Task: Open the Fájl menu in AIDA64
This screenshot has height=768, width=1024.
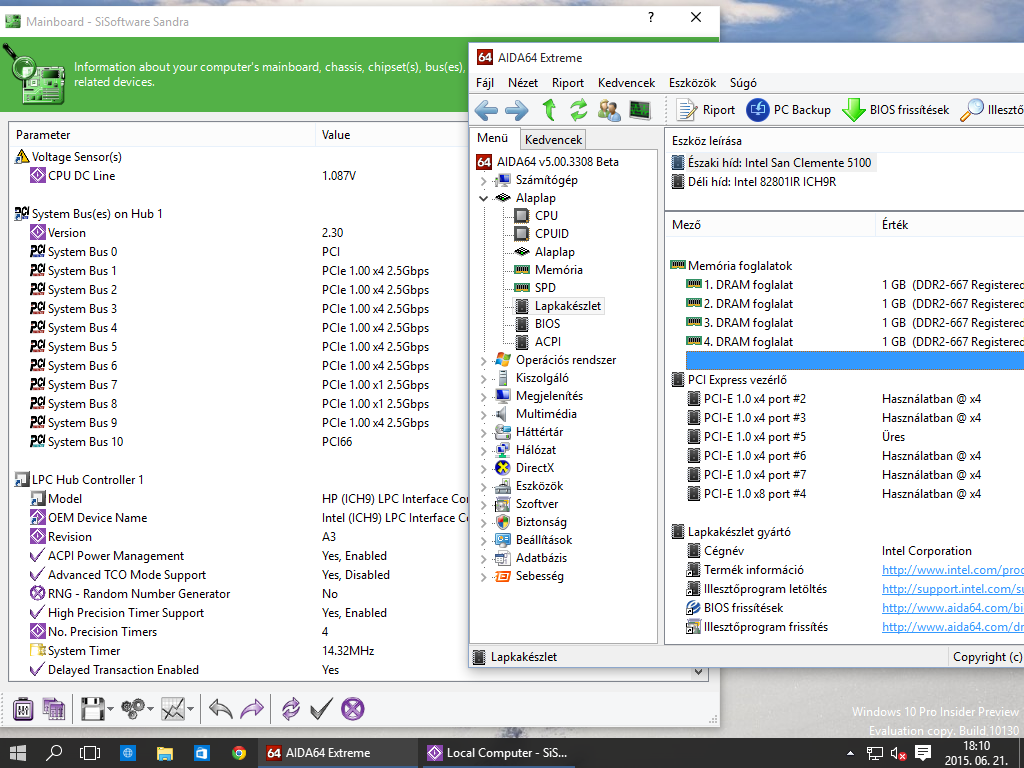Action: pyautogui.click(x=485, y=83)
